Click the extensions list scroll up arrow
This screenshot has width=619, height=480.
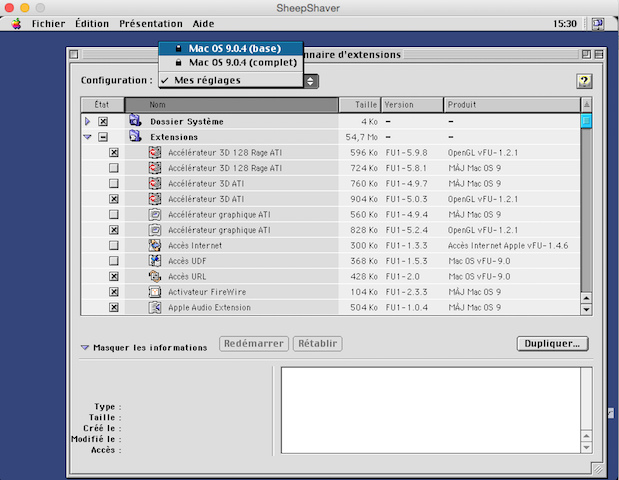pyautogui.click(x=586, y=298)
